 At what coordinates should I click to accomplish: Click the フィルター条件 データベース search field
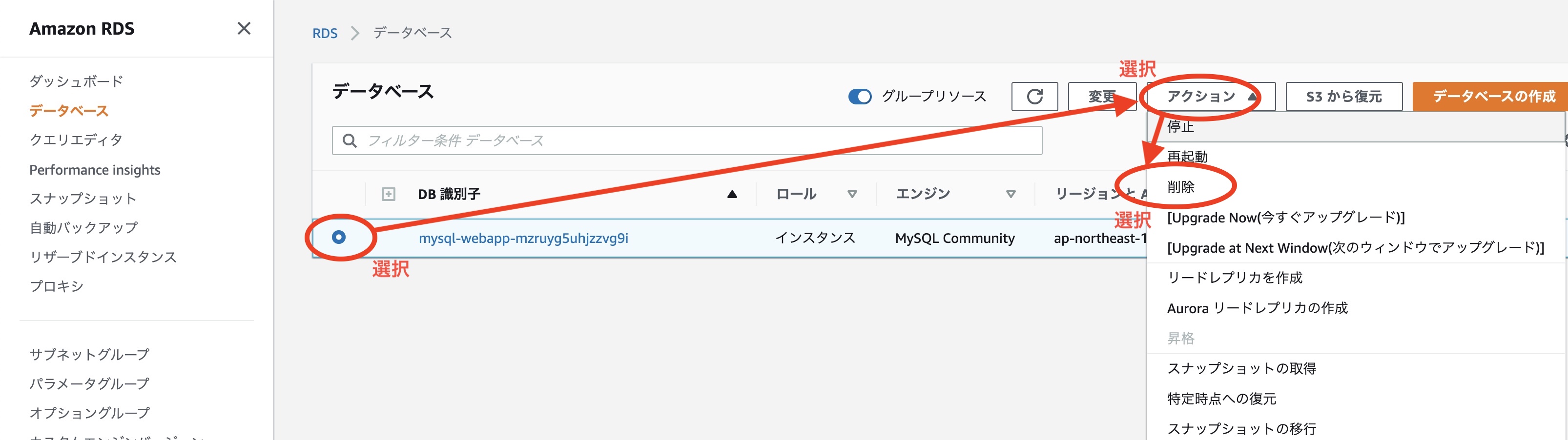pyautogui.click(x=686, y=140)
